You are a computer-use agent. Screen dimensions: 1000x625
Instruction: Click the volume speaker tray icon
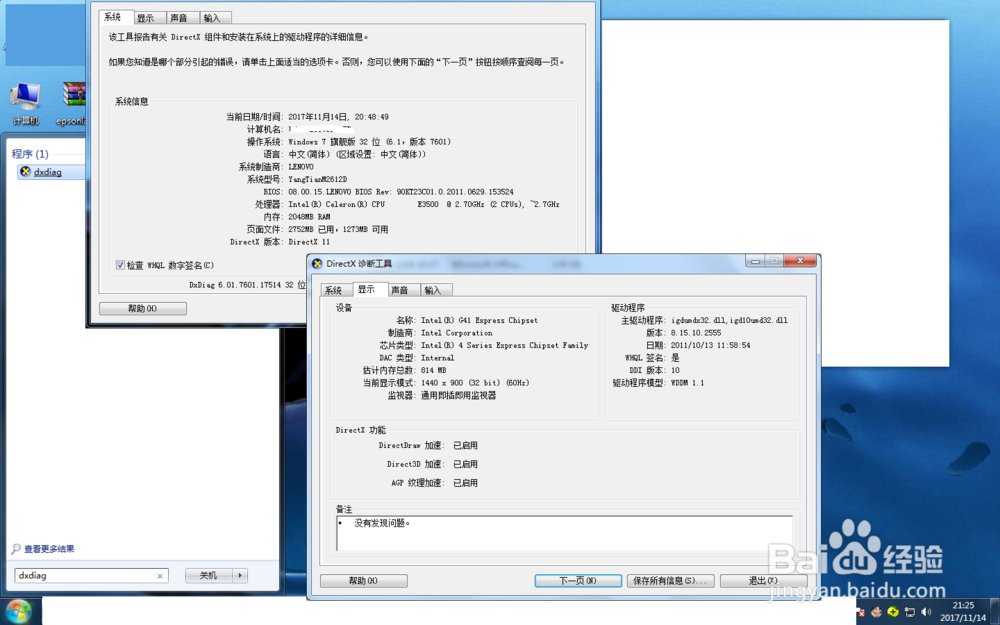coord(926,612)
